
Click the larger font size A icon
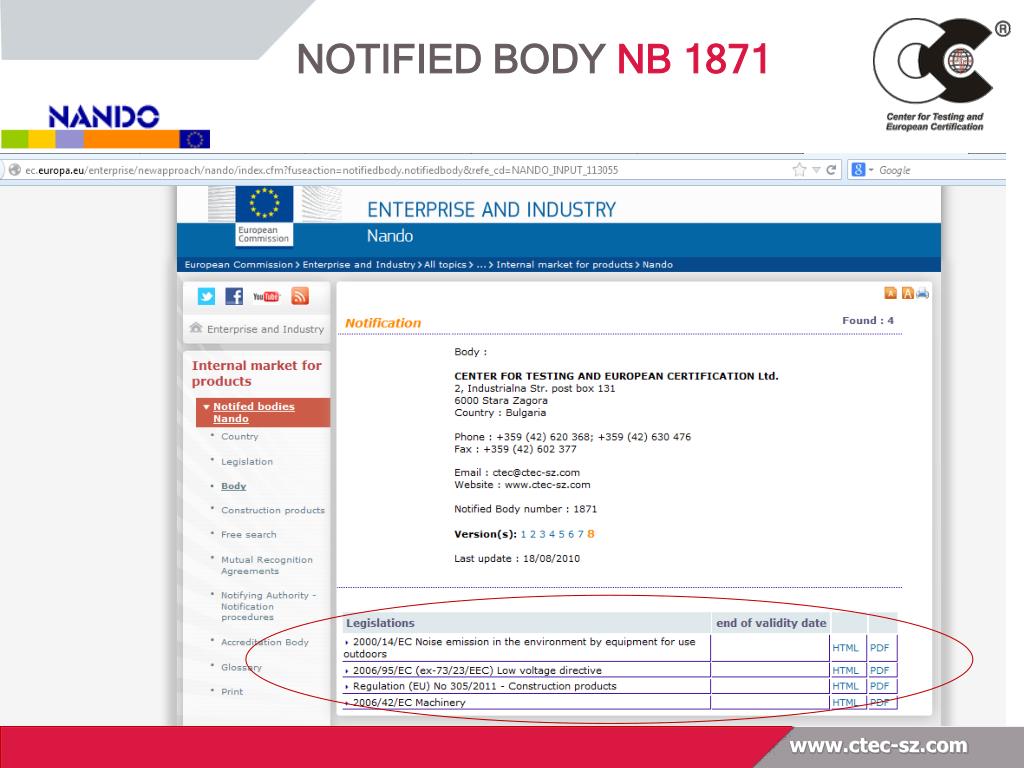[907, 293]
